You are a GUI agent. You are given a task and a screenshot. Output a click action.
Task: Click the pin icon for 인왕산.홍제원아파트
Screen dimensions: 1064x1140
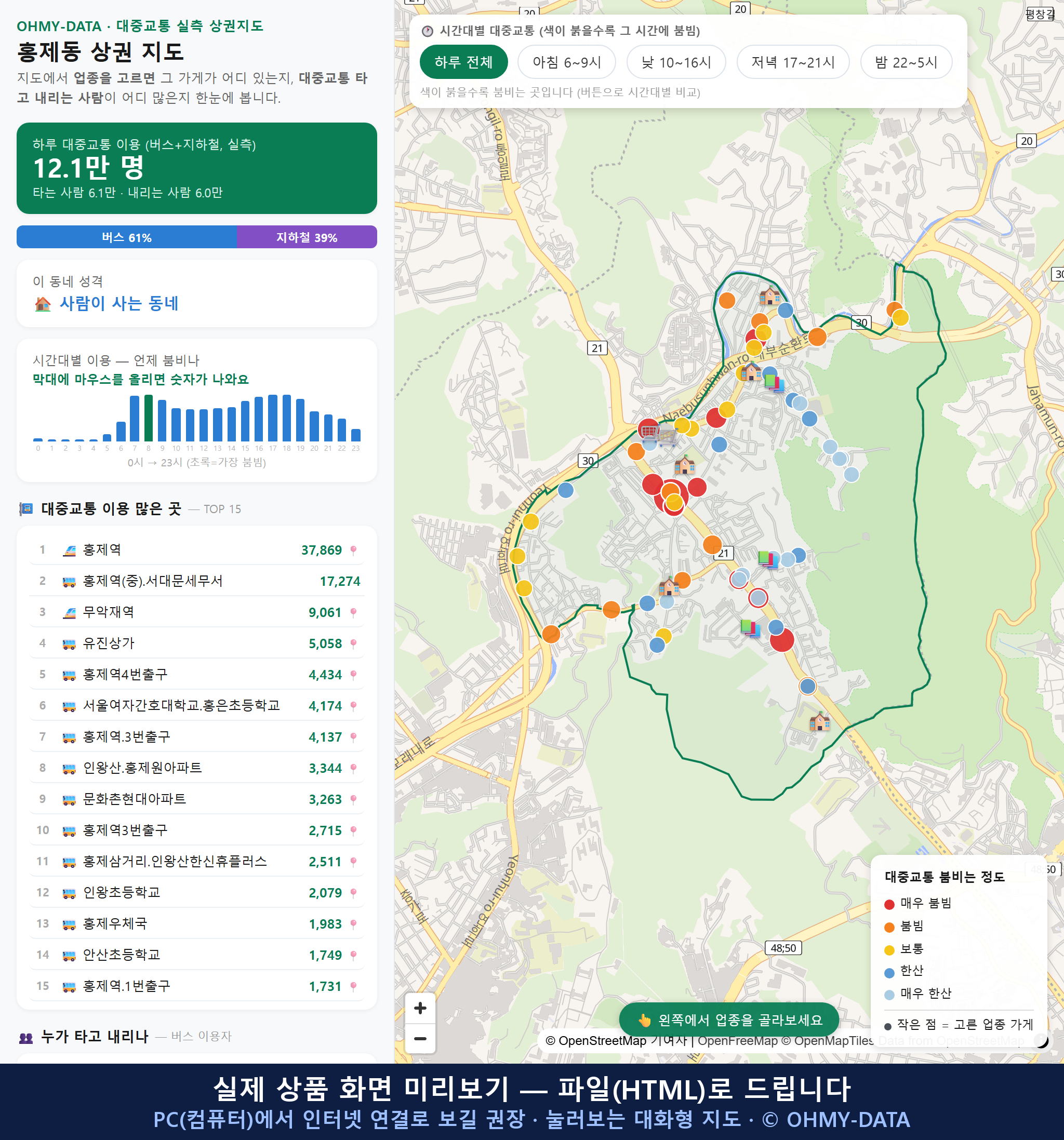pyautogui.click(x=353, y=768)
